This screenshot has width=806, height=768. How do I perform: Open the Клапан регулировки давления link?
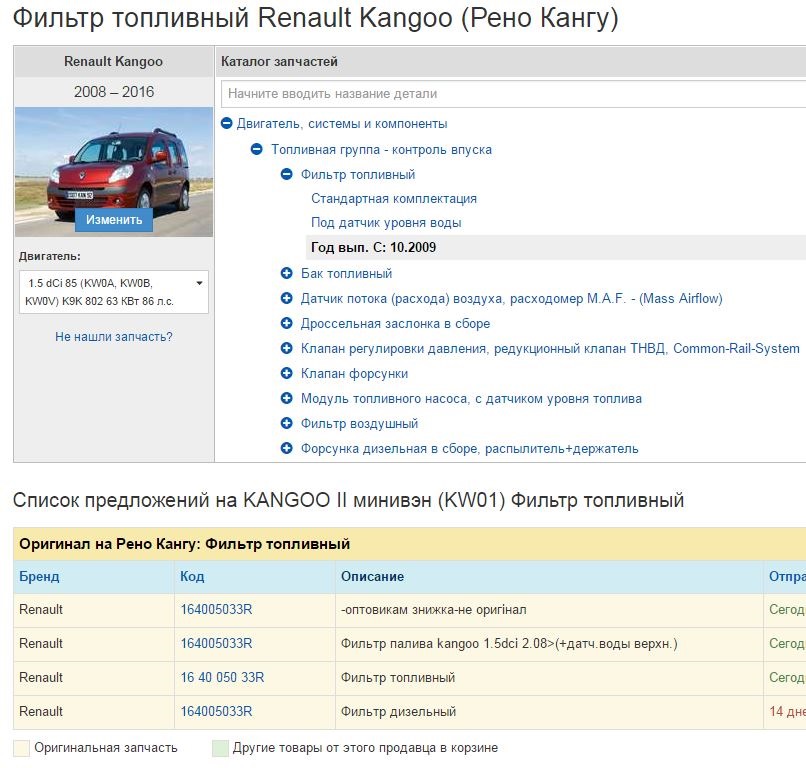pos(550,349)
